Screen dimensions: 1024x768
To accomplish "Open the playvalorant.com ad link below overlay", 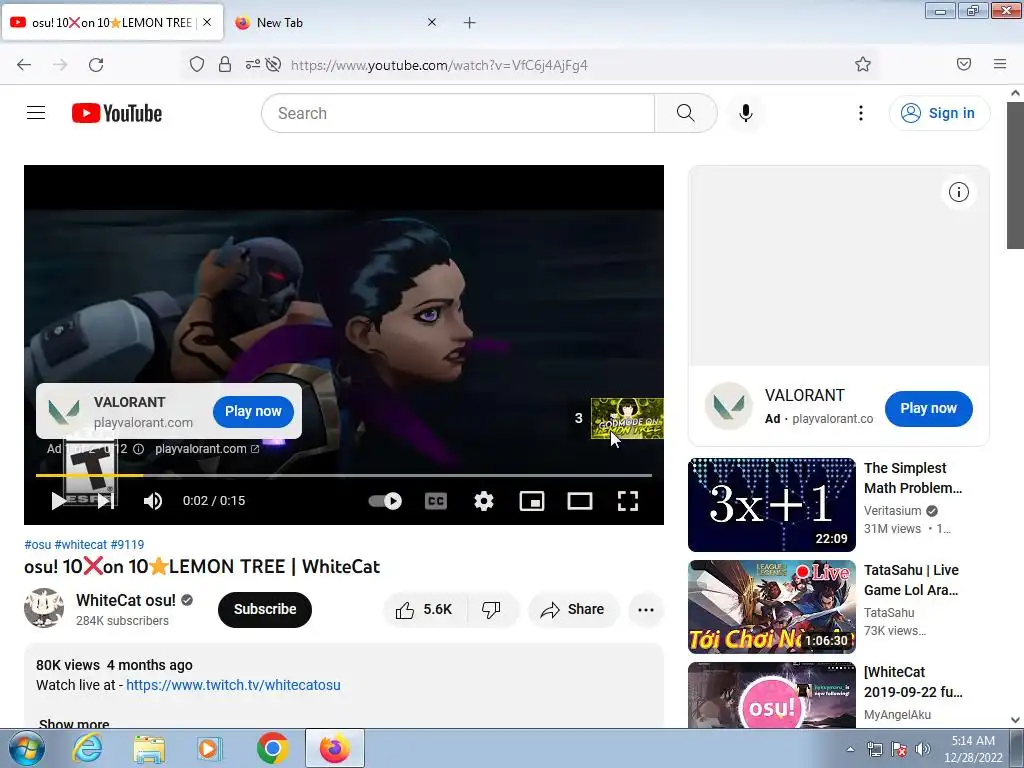I will (x=207, y=449).
